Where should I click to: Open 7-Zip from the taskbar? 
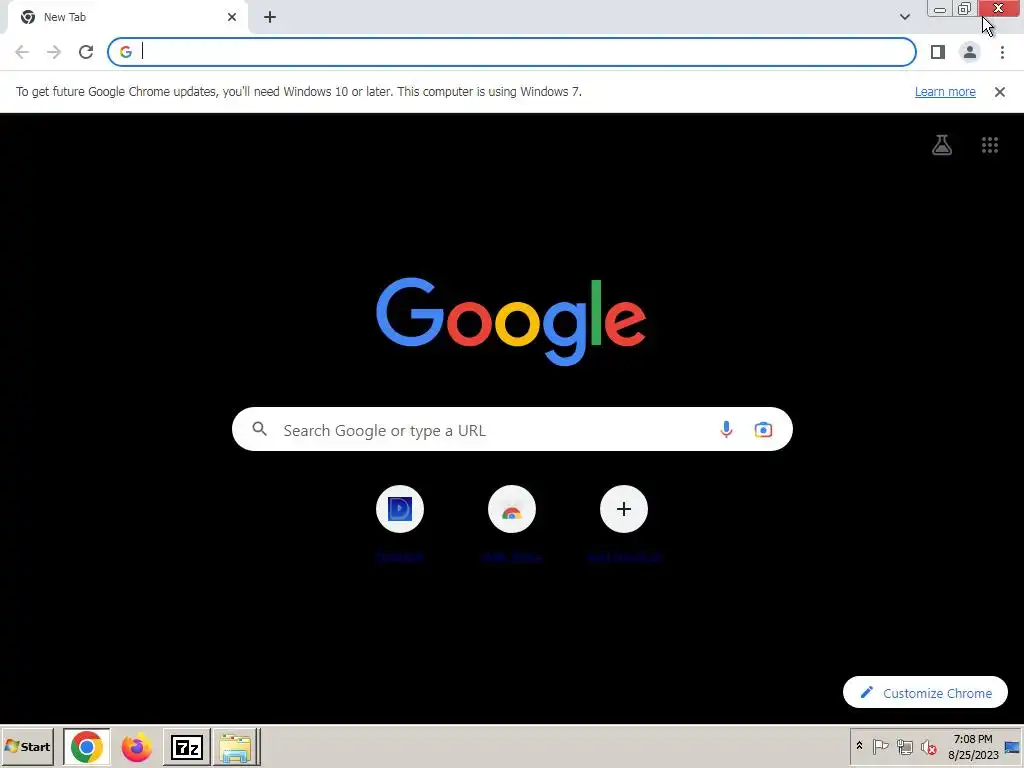point(187,747)
